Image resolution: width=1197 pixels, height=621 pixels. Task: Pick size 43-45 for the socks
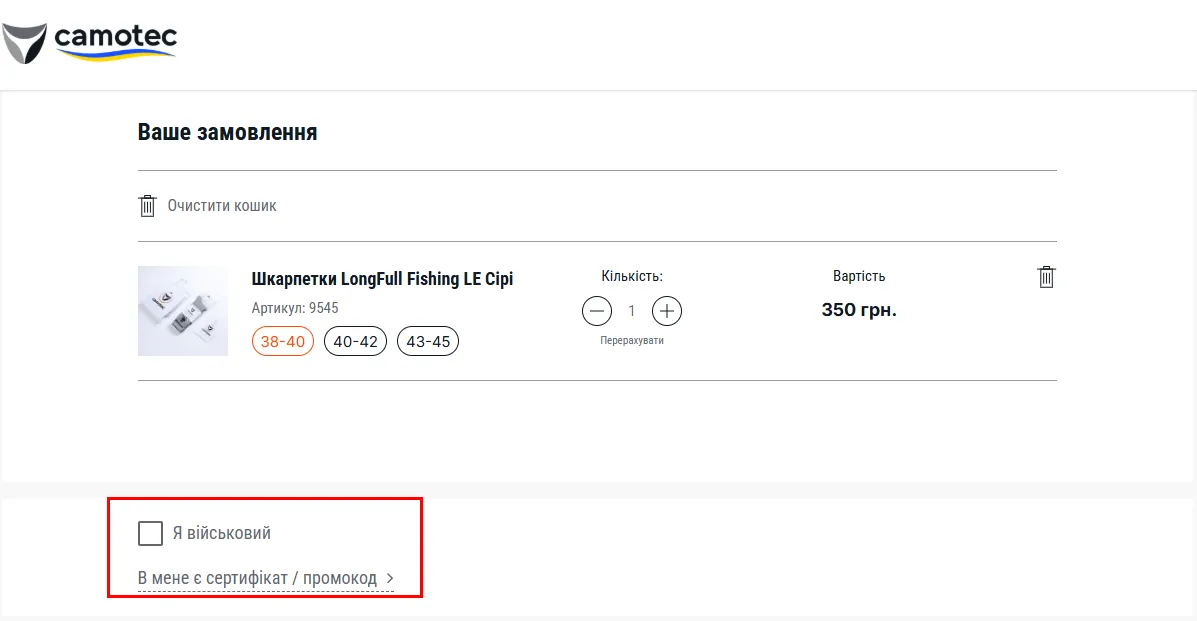(428, 341)
